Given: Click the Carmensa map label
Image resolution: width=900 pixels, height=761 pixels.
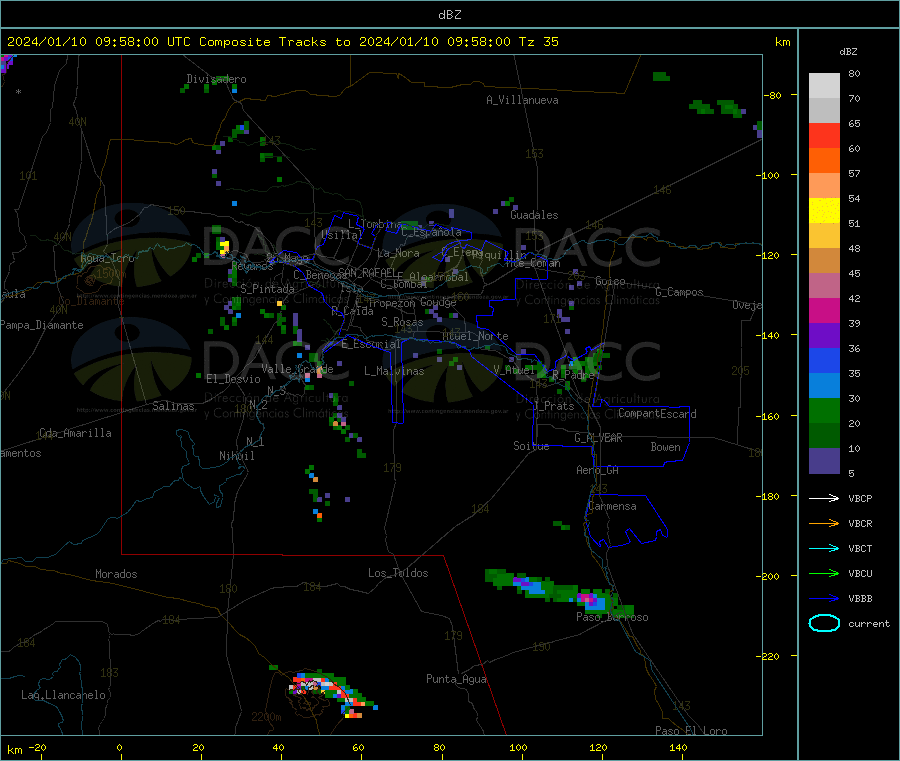Looking at the screenshot, I should point(612,506).
